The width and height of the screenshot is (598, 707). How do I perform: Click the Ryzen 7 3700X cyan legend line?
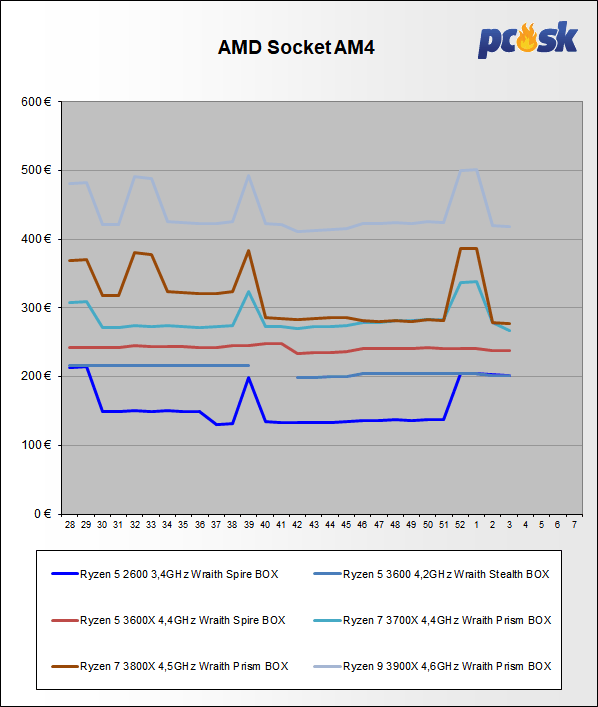327,620
